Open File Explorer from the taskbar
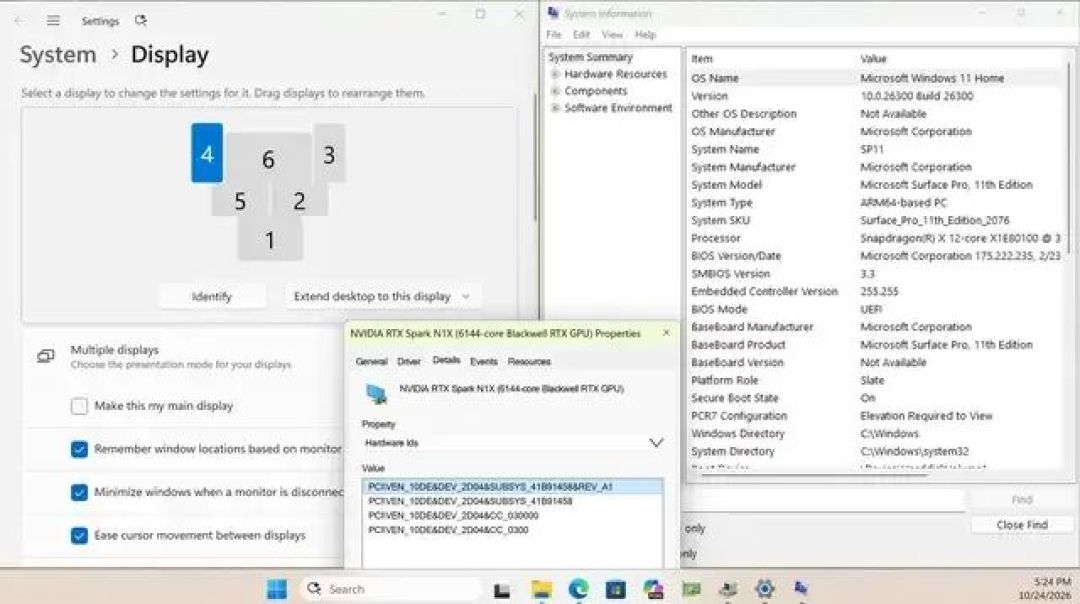 (541, 589)
